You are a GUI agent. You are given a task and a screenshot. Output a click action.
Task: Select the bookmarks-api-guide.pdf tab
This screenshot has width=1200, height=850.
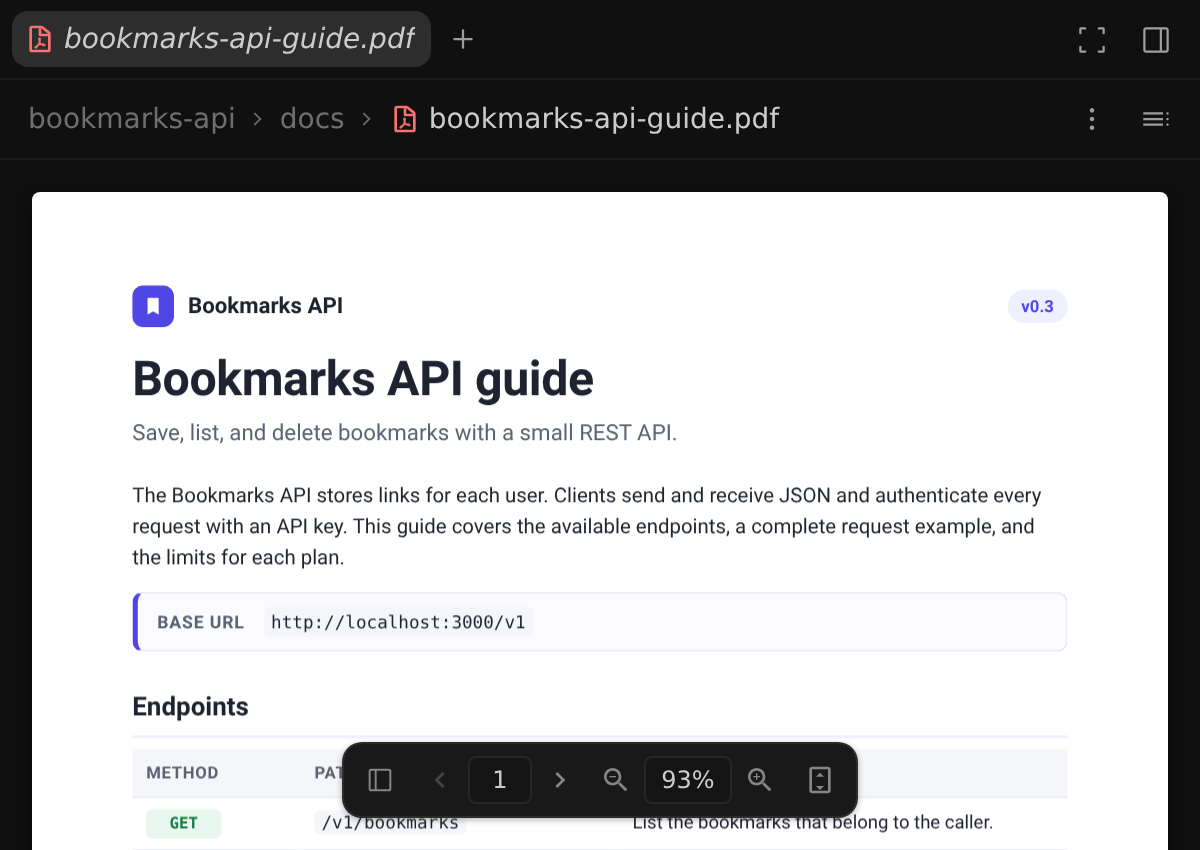(x=221, y=39)
